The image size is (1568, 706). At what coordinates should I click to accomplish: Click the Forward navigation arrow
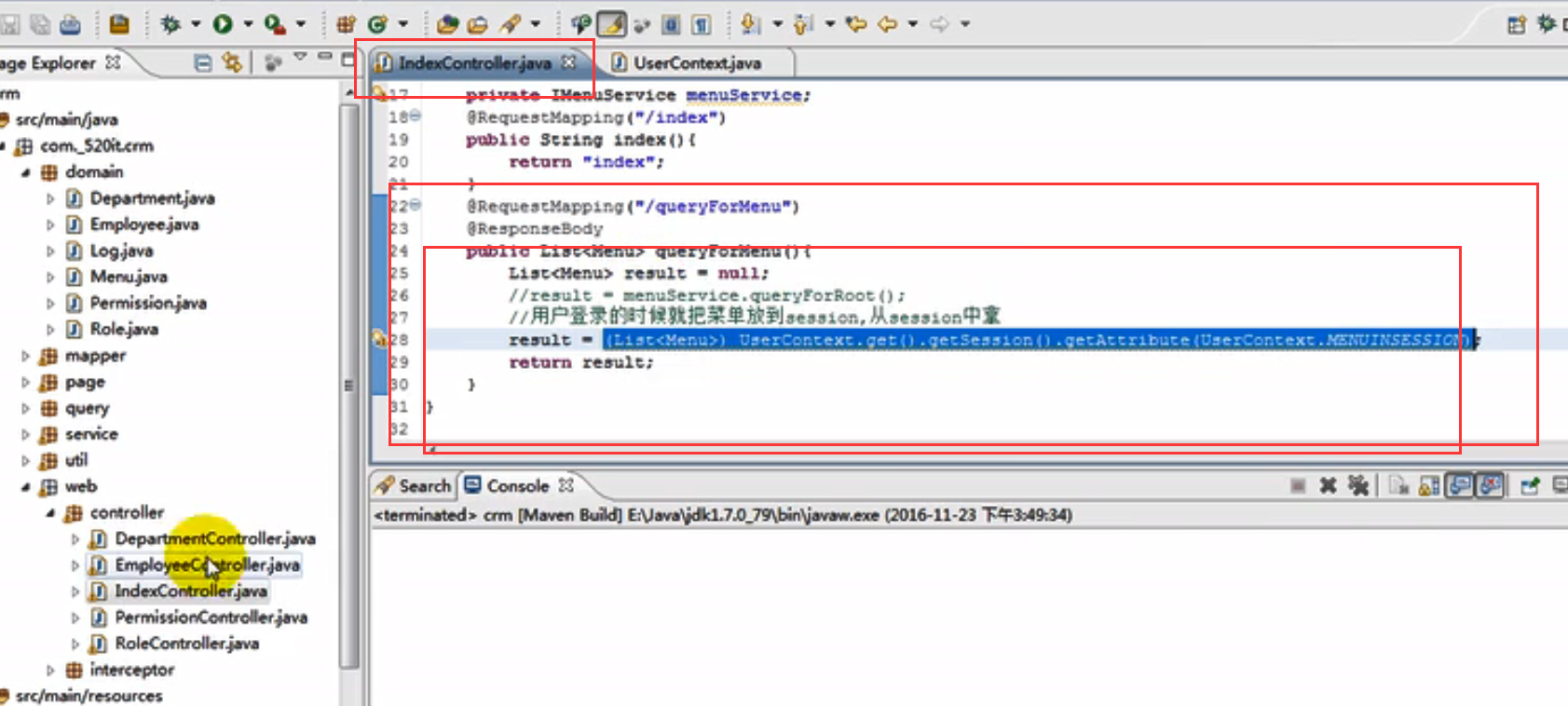pos(939,24)
